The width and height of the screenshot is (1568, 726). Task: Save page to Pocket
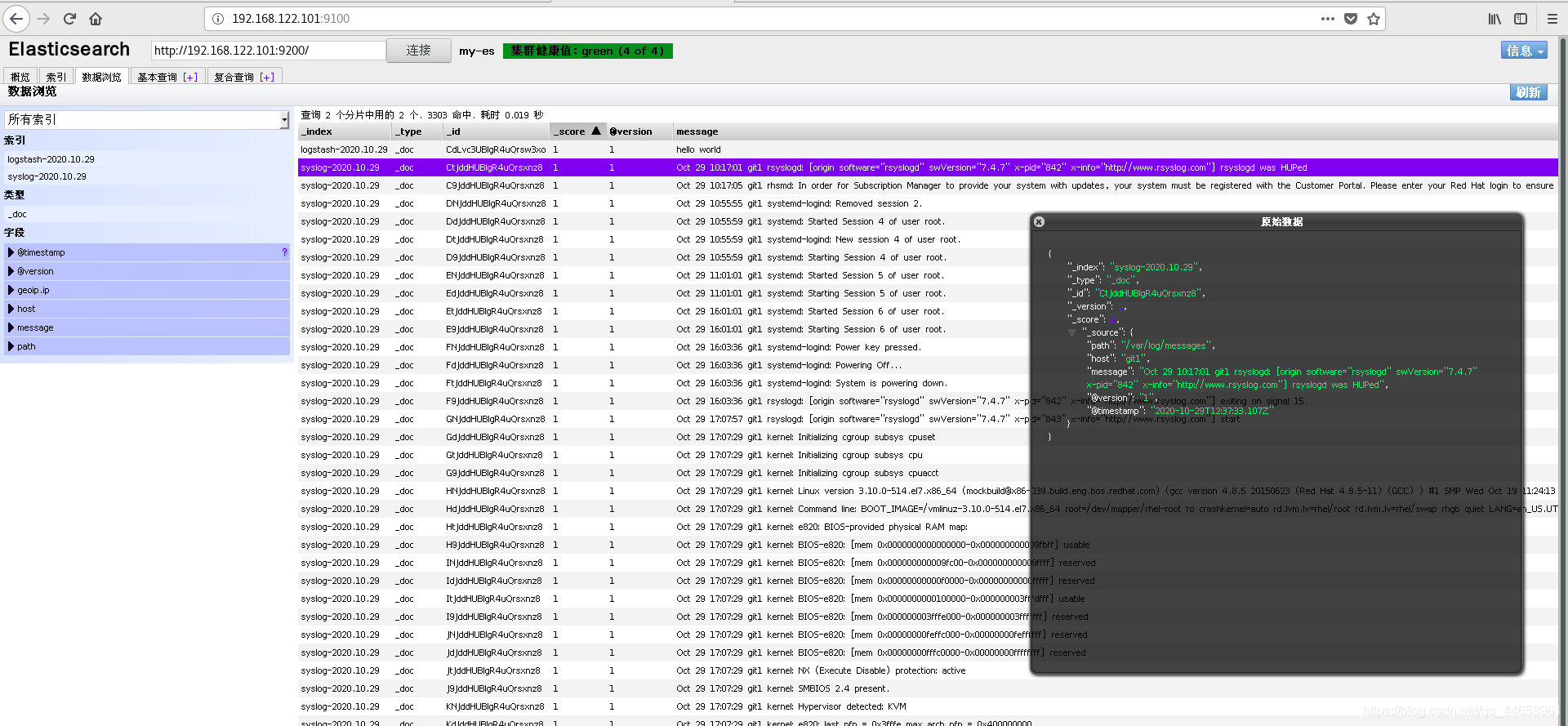1351,18
